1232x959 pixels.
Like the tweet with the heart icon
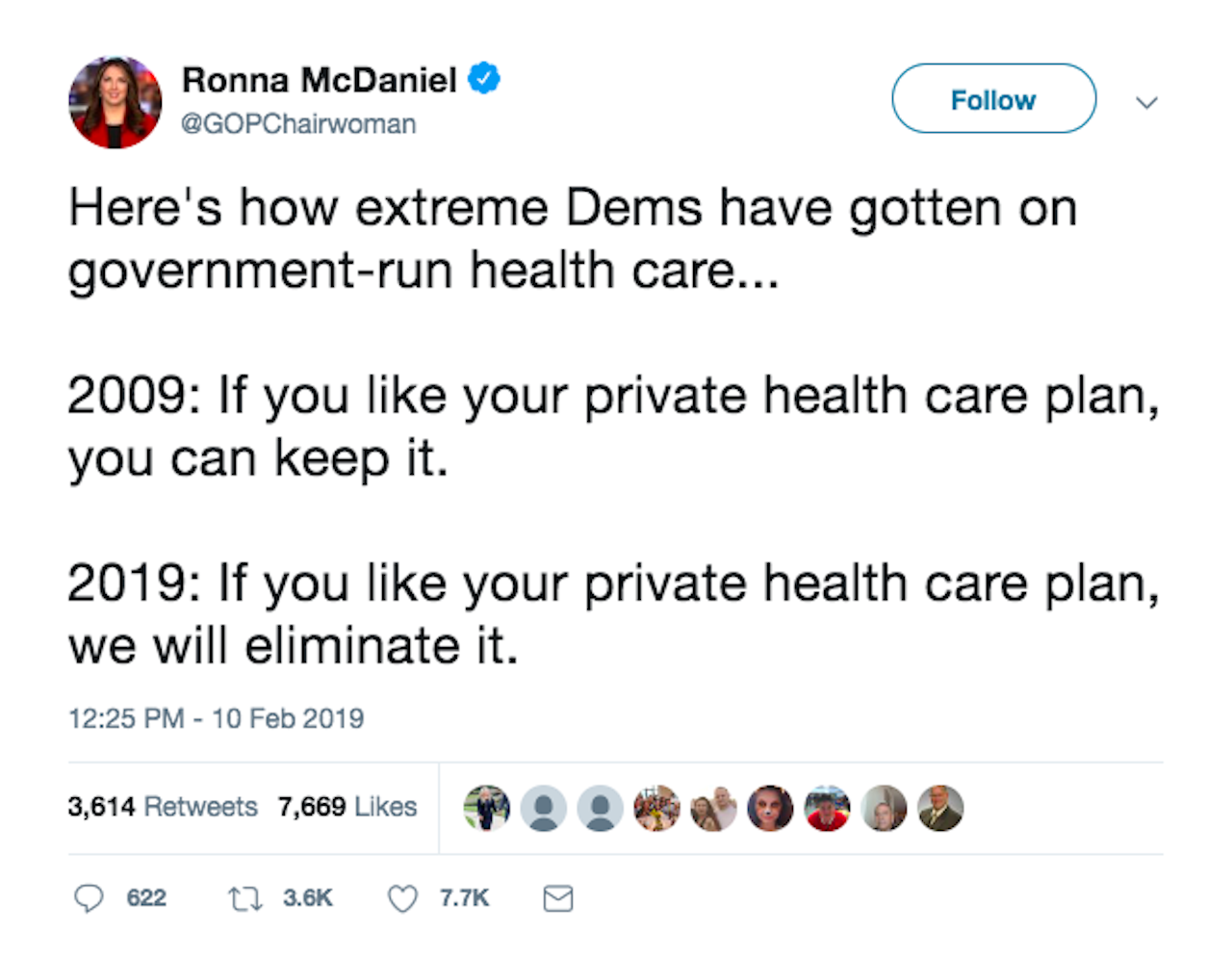402,899
